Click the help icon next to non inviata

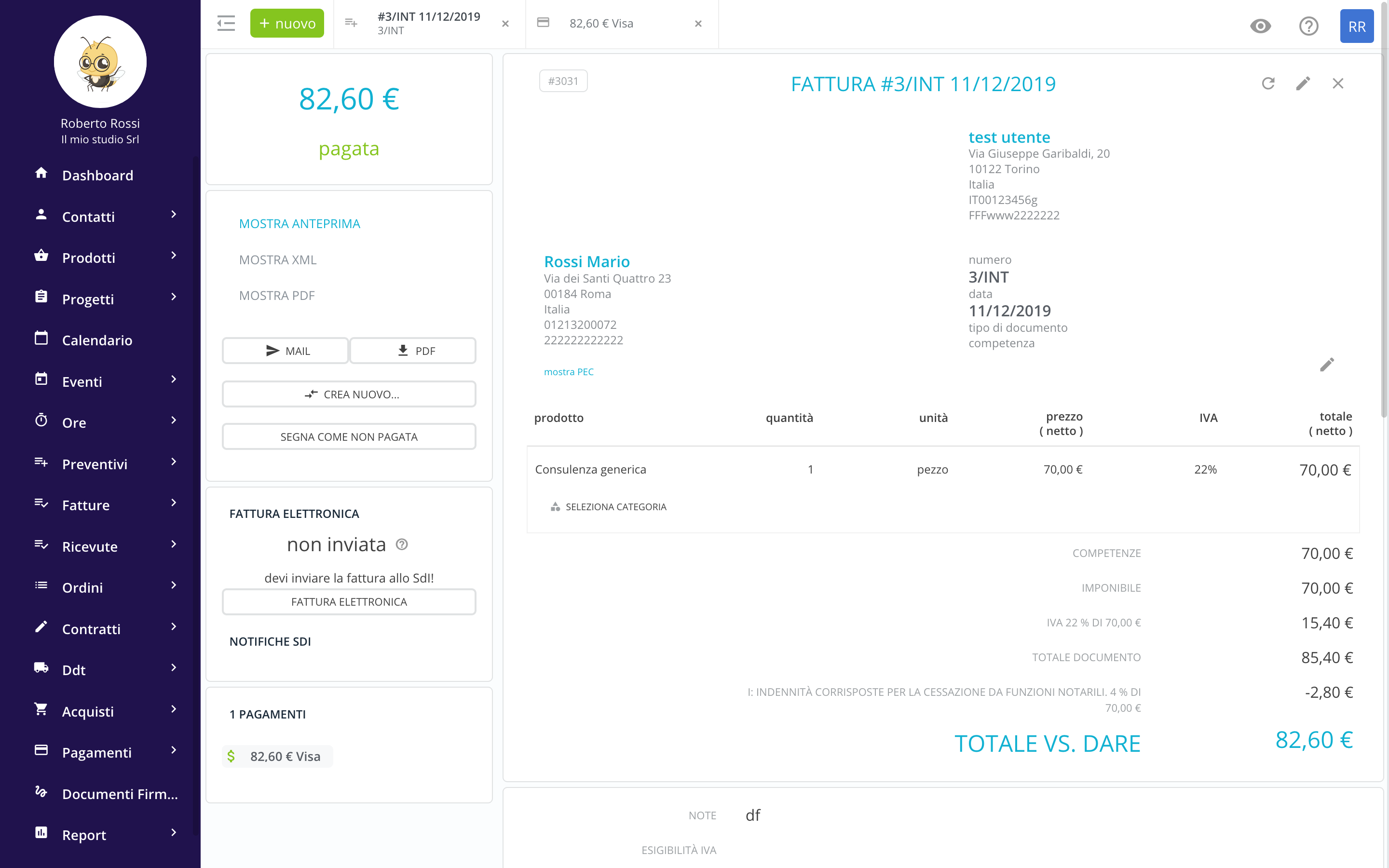coord(402,544)
